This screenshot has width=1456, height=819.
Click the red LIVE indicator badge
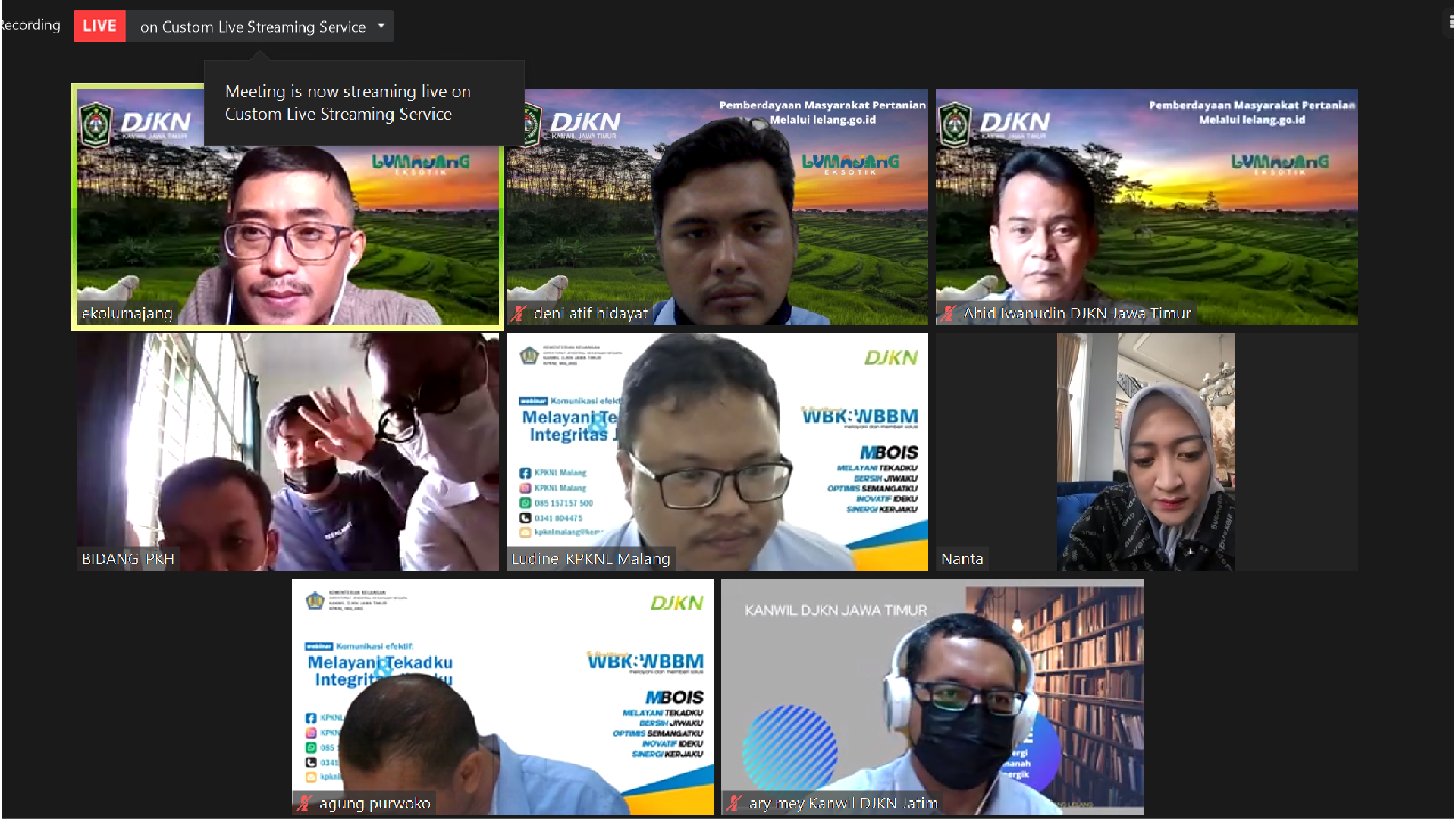(x=99, y=26)
